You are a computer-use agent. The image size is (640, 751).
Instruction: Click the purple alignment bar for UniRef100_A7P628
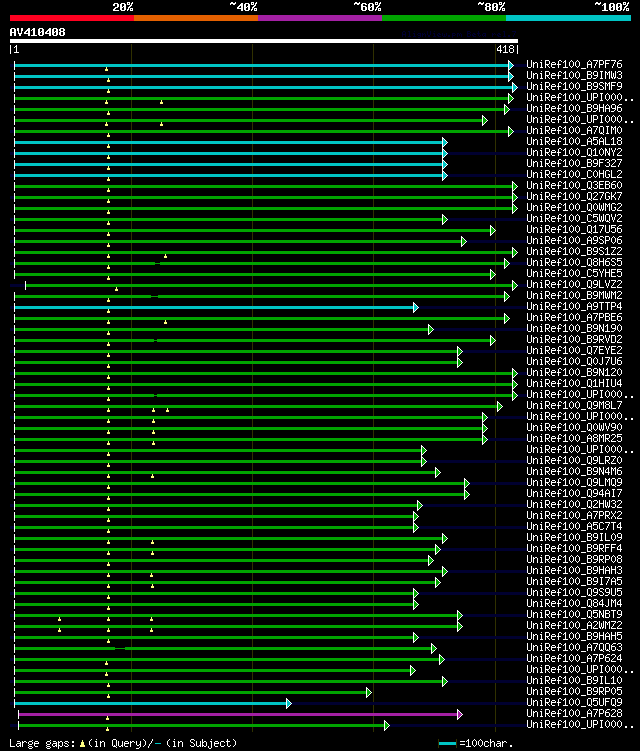point(238,714)
